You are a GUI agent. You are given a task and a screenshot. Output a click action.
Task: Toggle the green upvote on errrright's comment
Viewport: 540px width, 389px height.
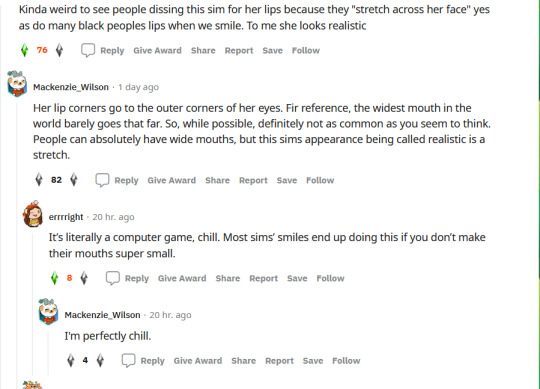tap(54, 278)
